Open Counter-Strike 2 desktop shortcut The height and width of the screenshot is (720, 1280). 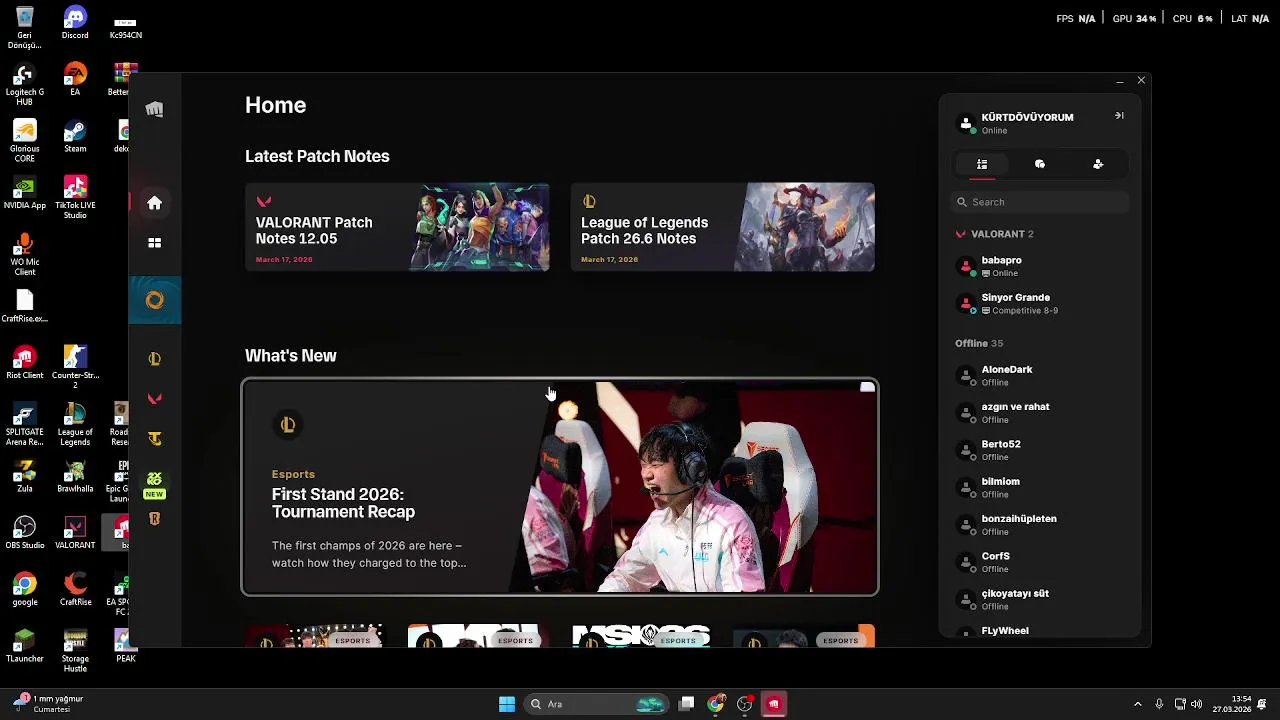75,366
